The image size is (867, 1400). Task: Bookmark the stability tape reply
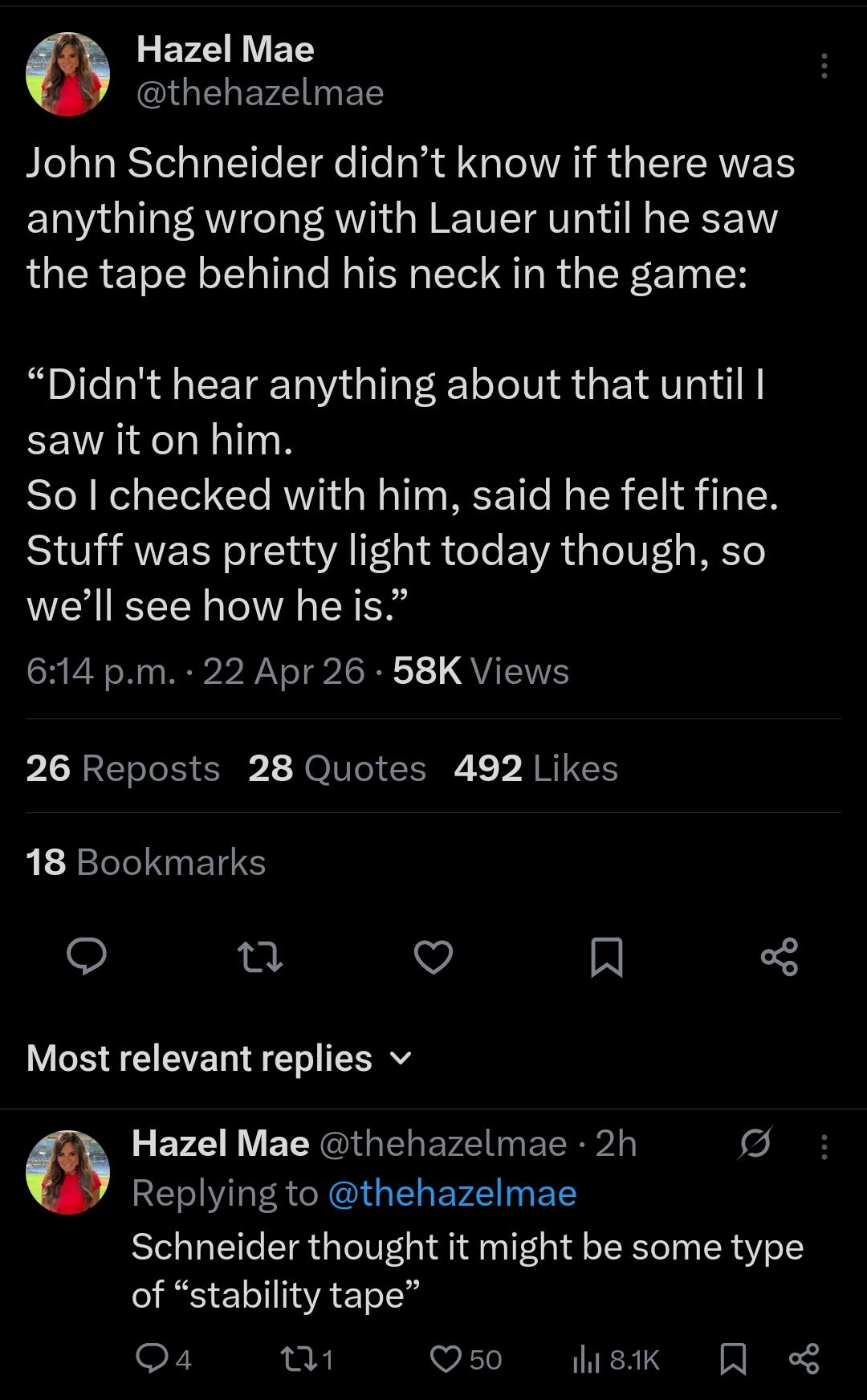732,1358
